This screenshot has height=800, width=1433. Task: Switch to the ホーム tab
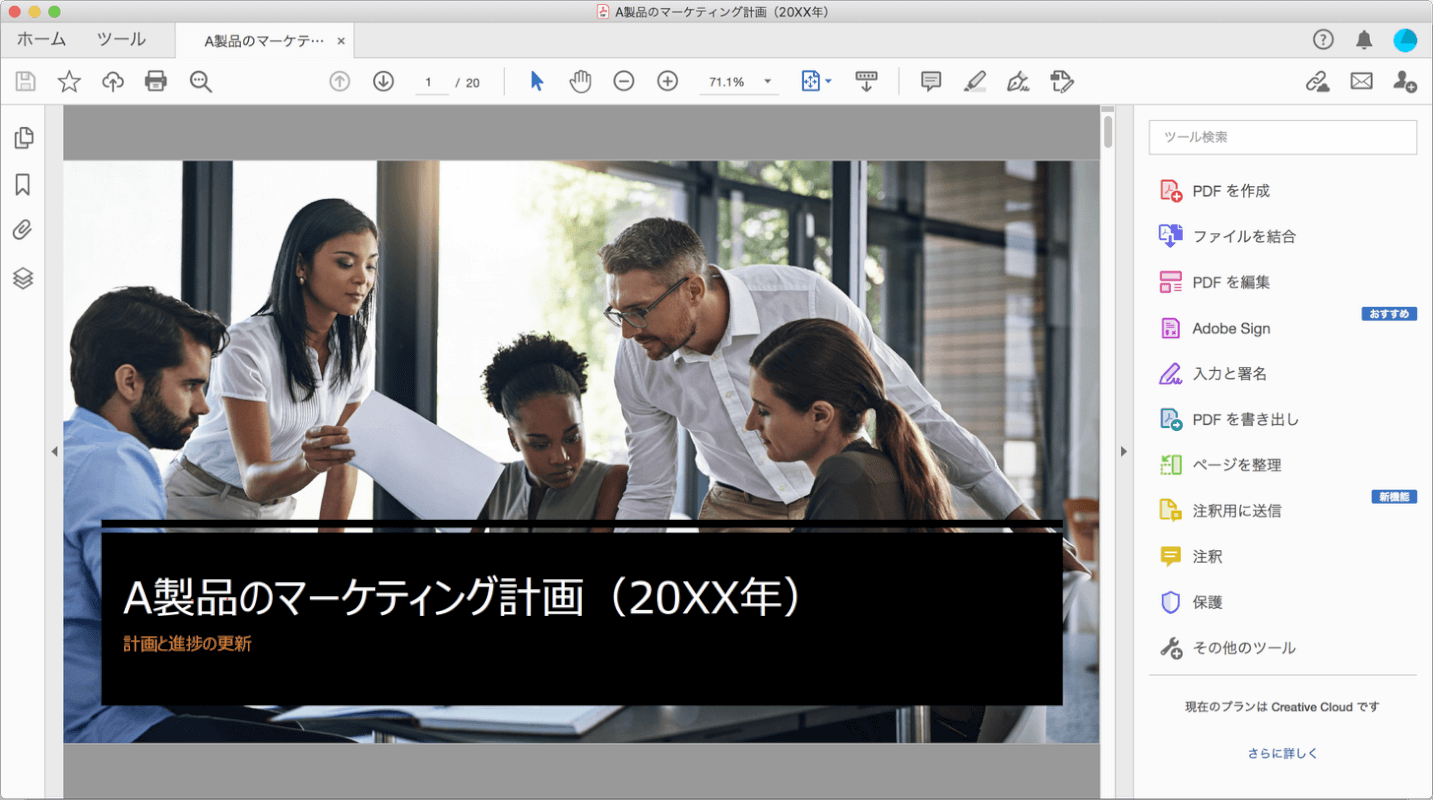coord(41,40)
